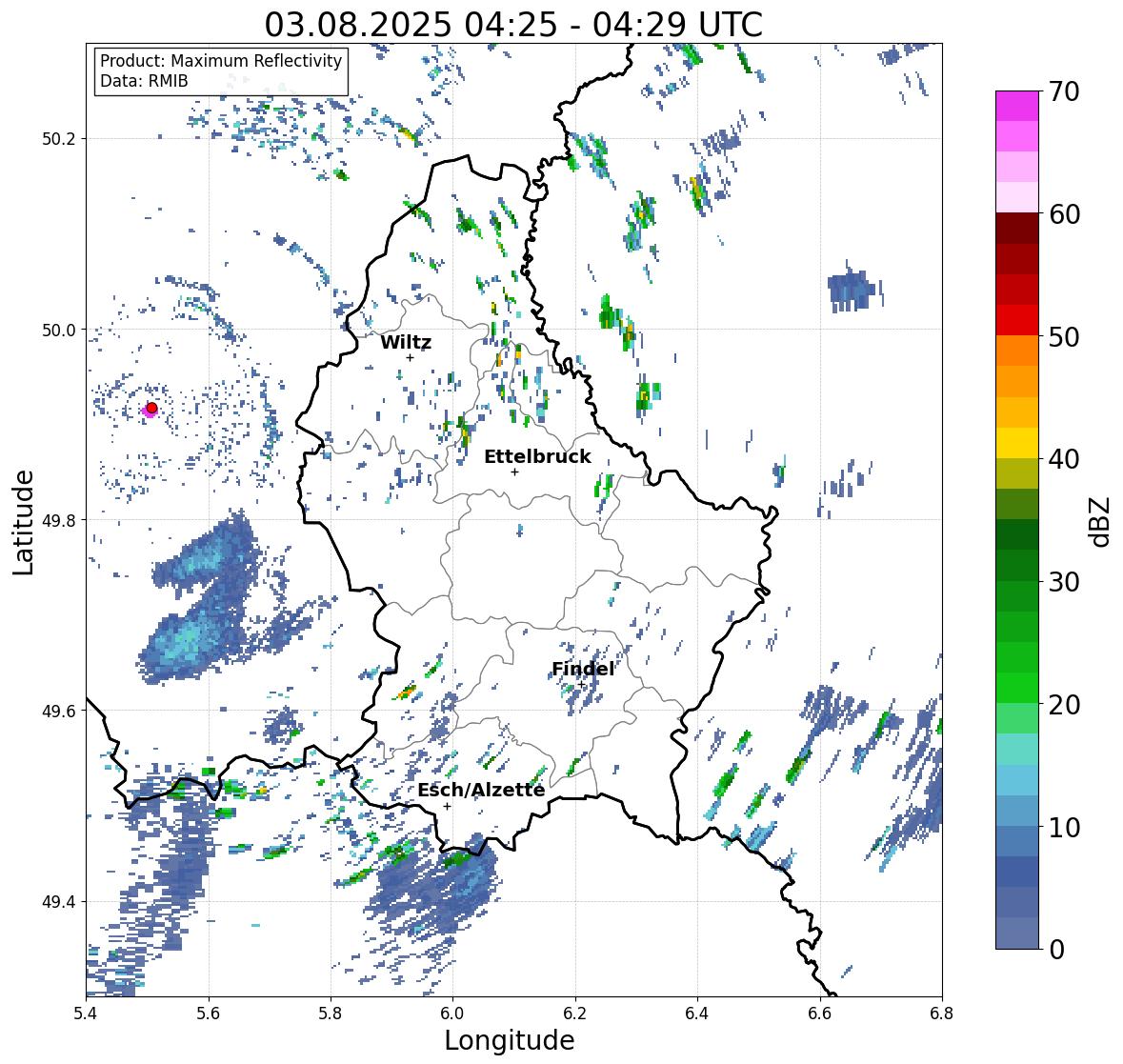1123x1064 pixels.
Task: Click colorbar tick value 10
Action: point(1064,827)
